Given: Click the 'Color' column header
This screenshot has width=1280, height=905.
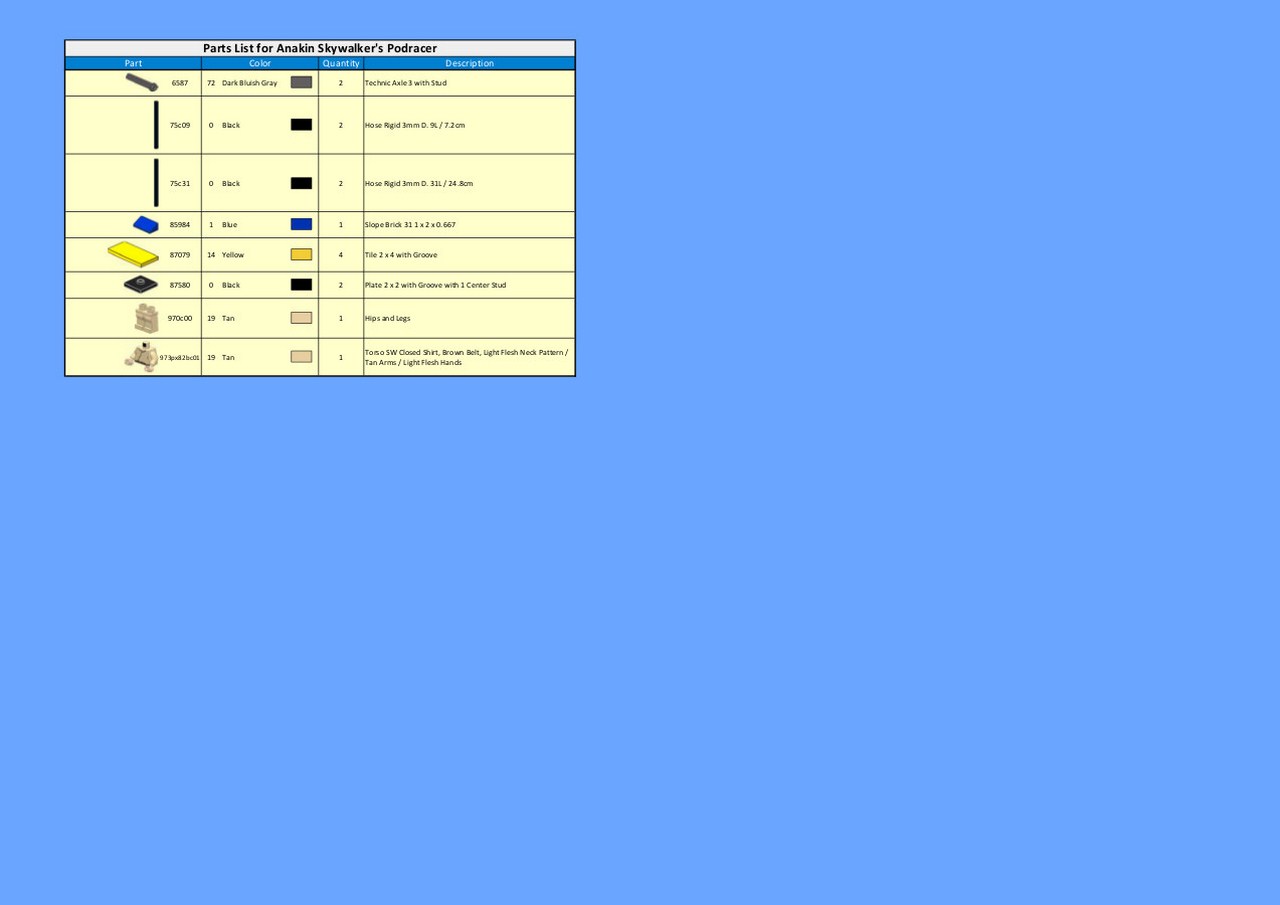Looking at the screenshot, I should 260,63.
